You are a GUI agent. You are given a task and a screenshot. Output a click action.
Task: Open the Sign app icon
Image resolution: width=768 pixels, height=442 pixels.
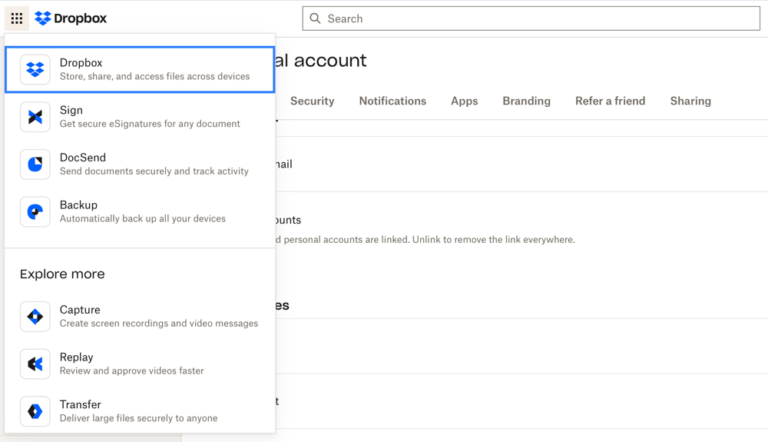35,117
